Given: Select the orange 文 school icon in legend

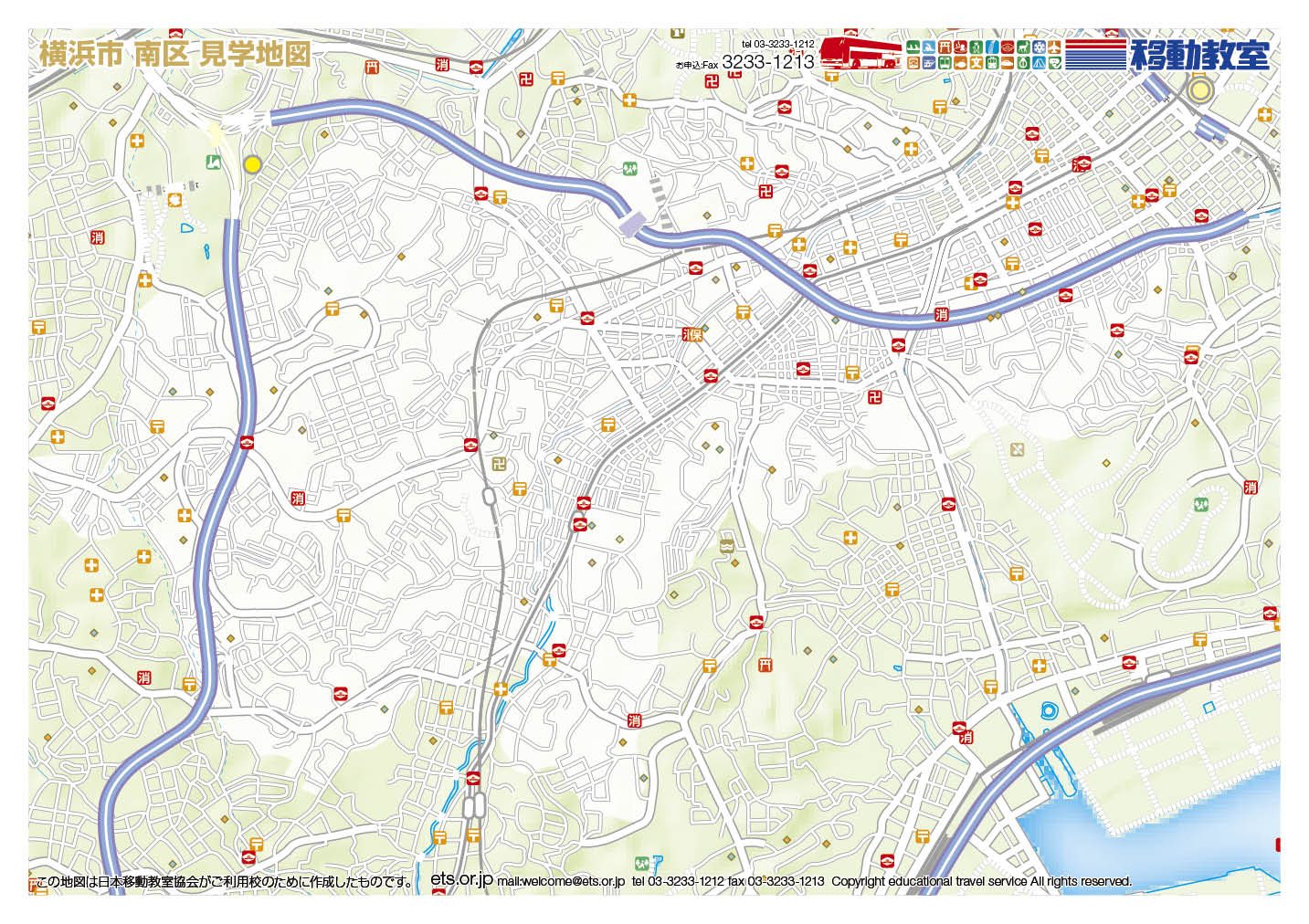Looking at the screenshot, I should (x=976, y=63).
